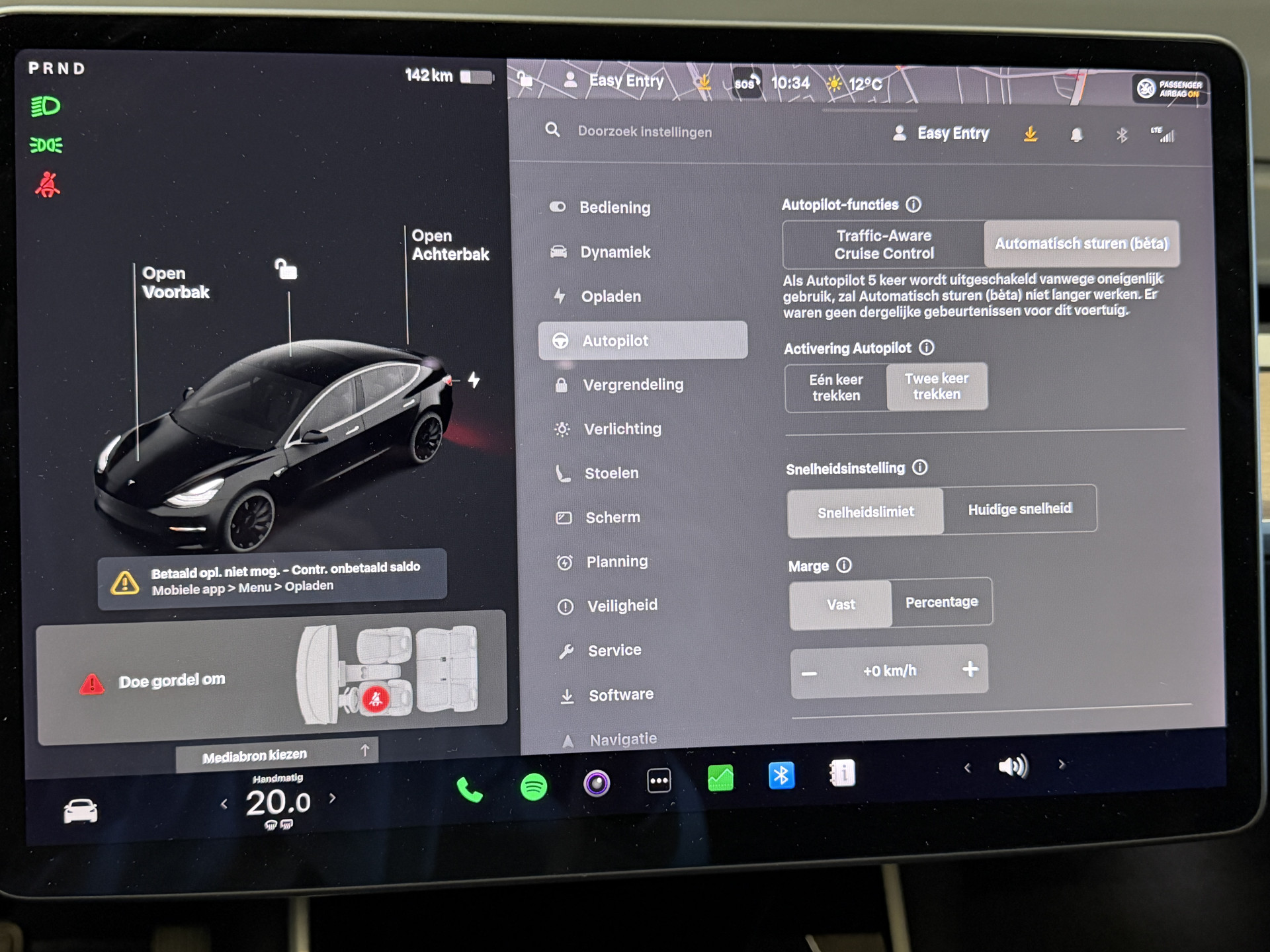The width and height of the screenshot is (1270, 952).
Task: Set Marge to Percentage
Action: (x=941, y=602)
